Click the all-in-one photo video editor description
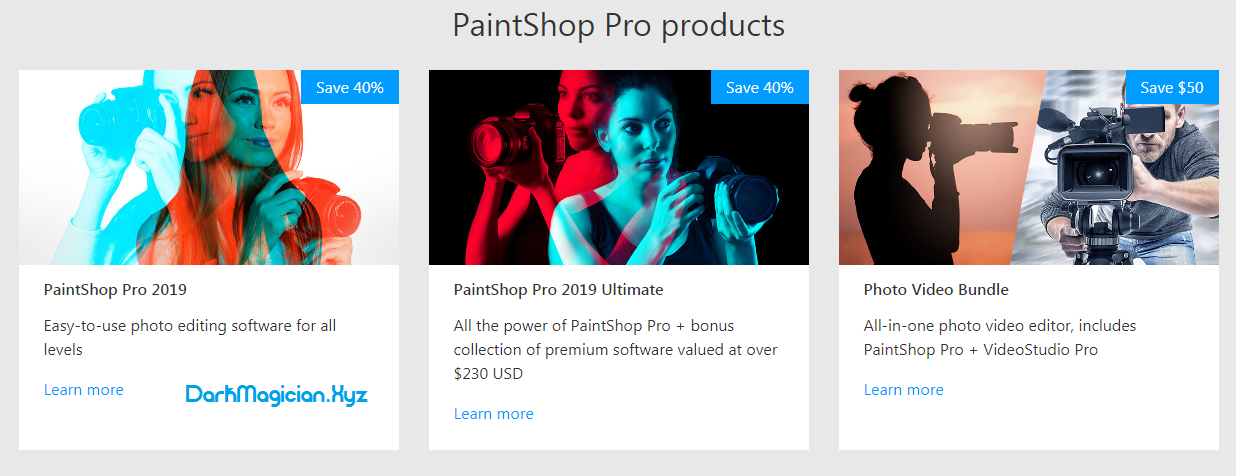The image size is (1236, 476). (1000, 338)
